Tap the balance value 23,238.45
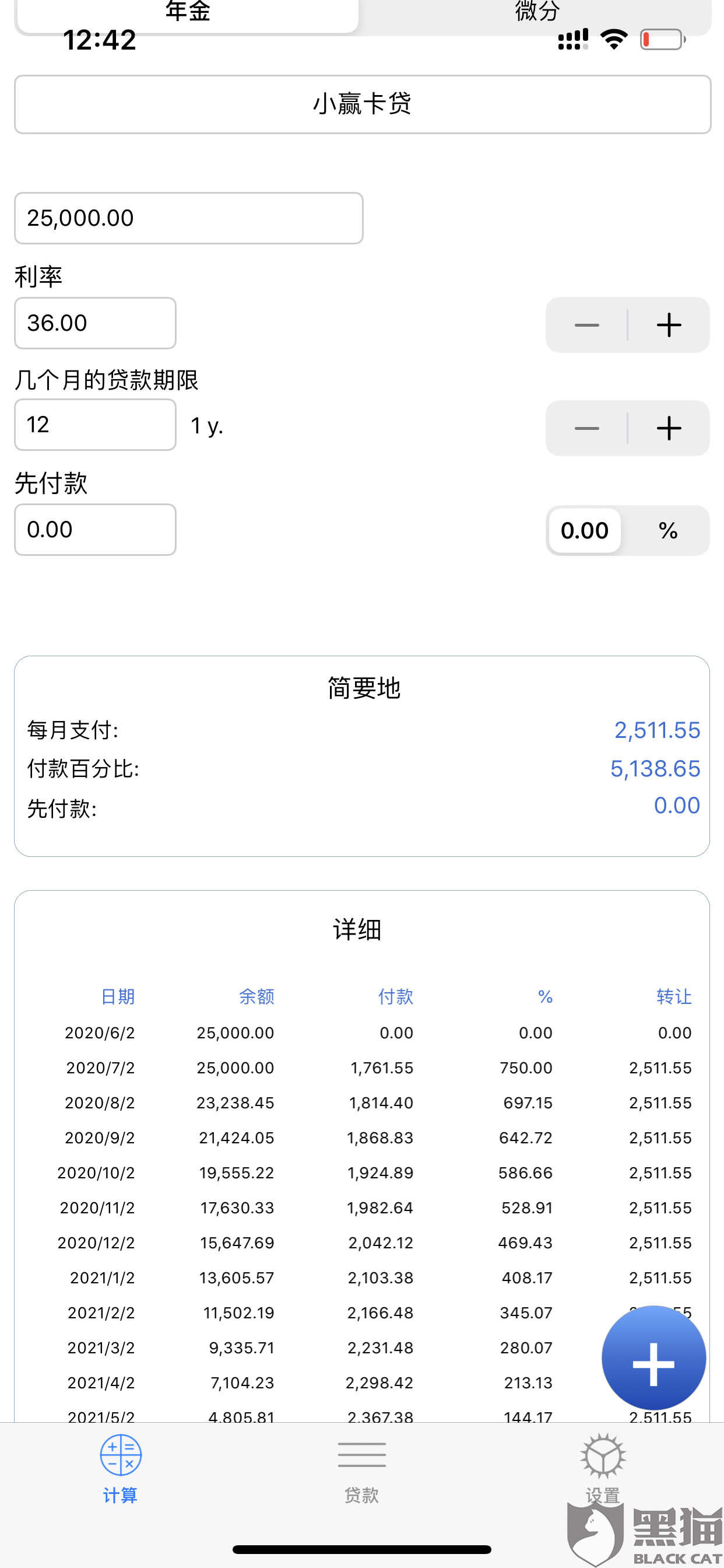 click(x=236, y=1103)
